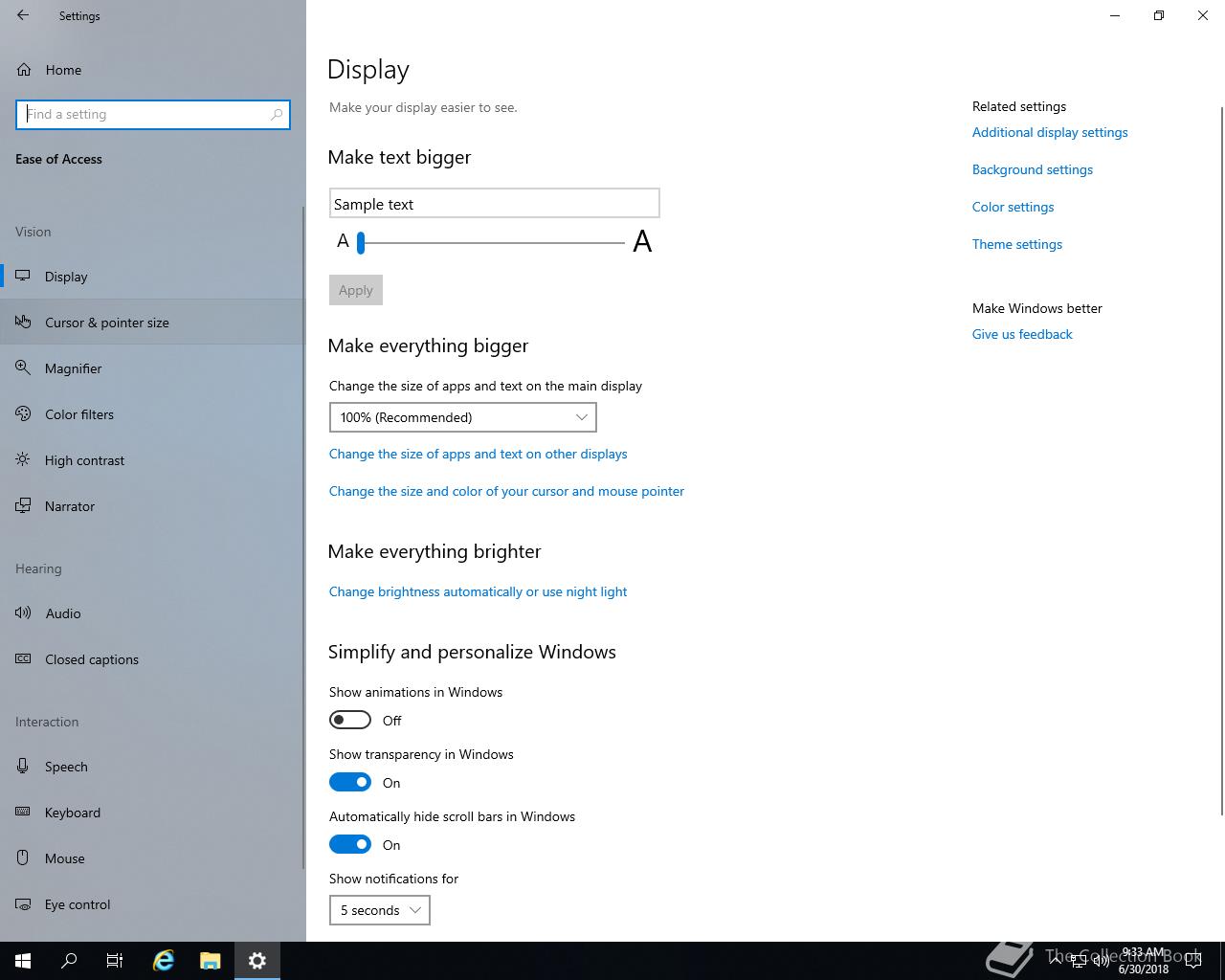Open the Windows Start menu
Image resolution: width=1225 pixels, height=980 pixels.
(x=23, y=961)
